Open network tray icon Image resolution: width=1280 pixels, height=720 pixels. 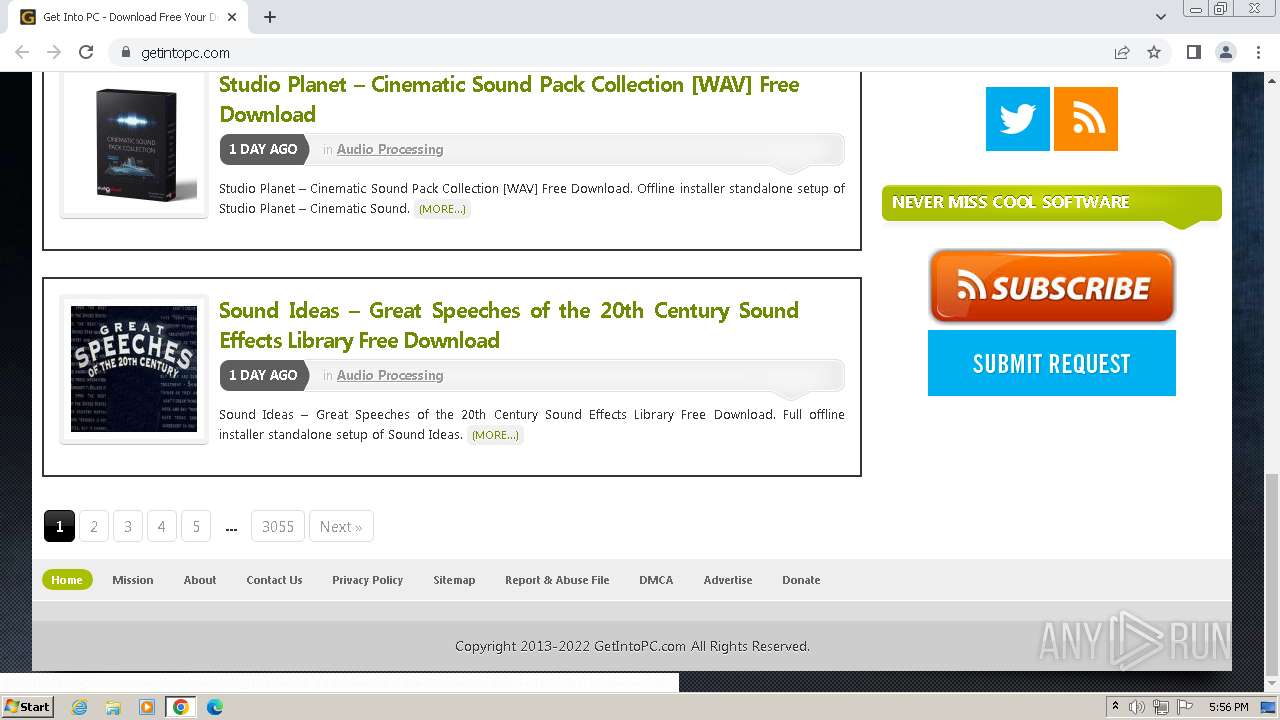click(x=1160, y=707)
